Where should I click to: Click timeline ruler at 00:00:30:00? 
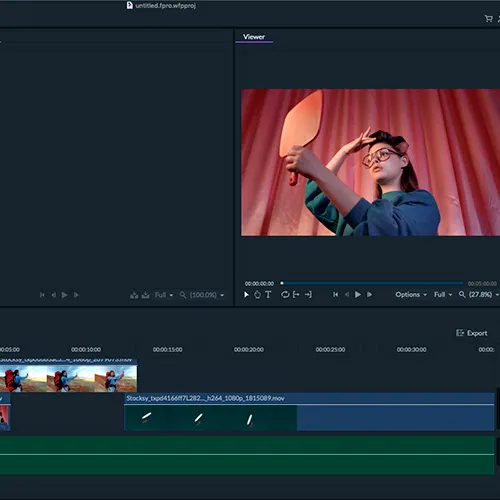click(x=411, y=350)
